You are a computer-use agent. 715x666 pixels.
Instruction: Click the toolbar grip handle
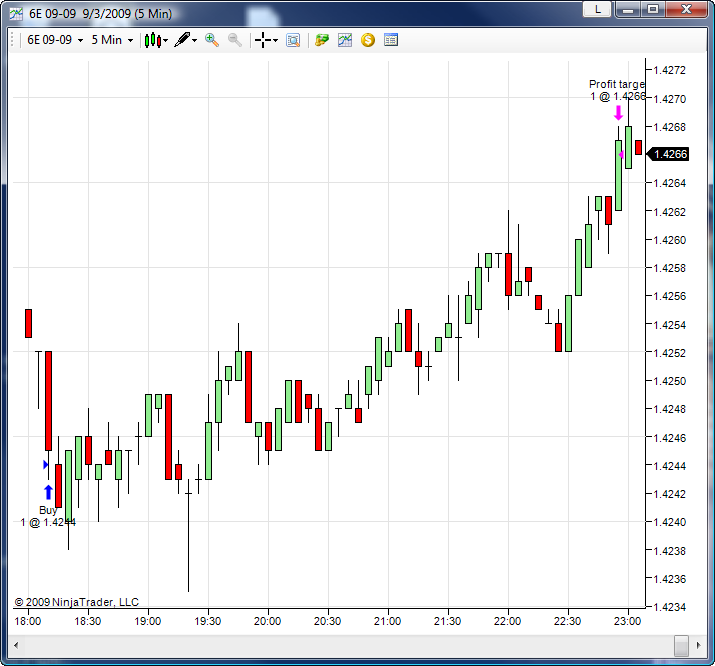point(12,40)
